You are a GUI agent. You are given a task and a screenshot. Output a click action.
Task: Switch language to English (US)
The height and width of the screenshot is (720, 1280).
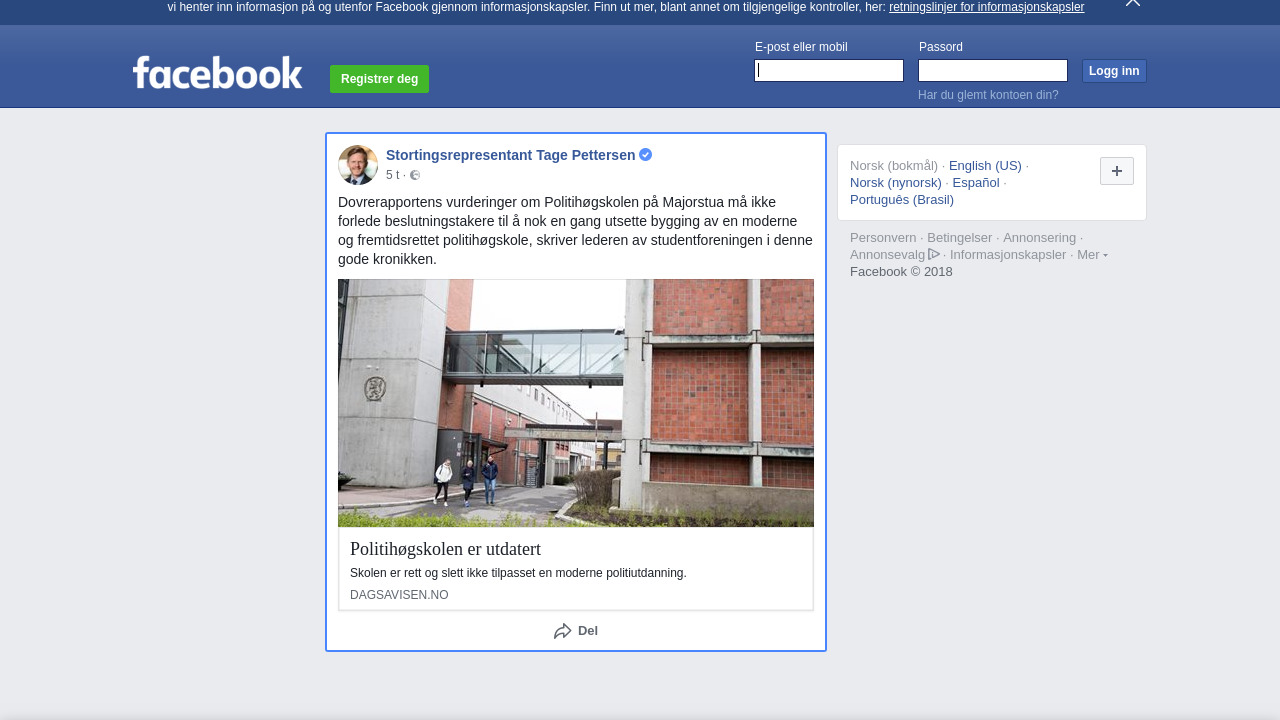pos(985,166)
